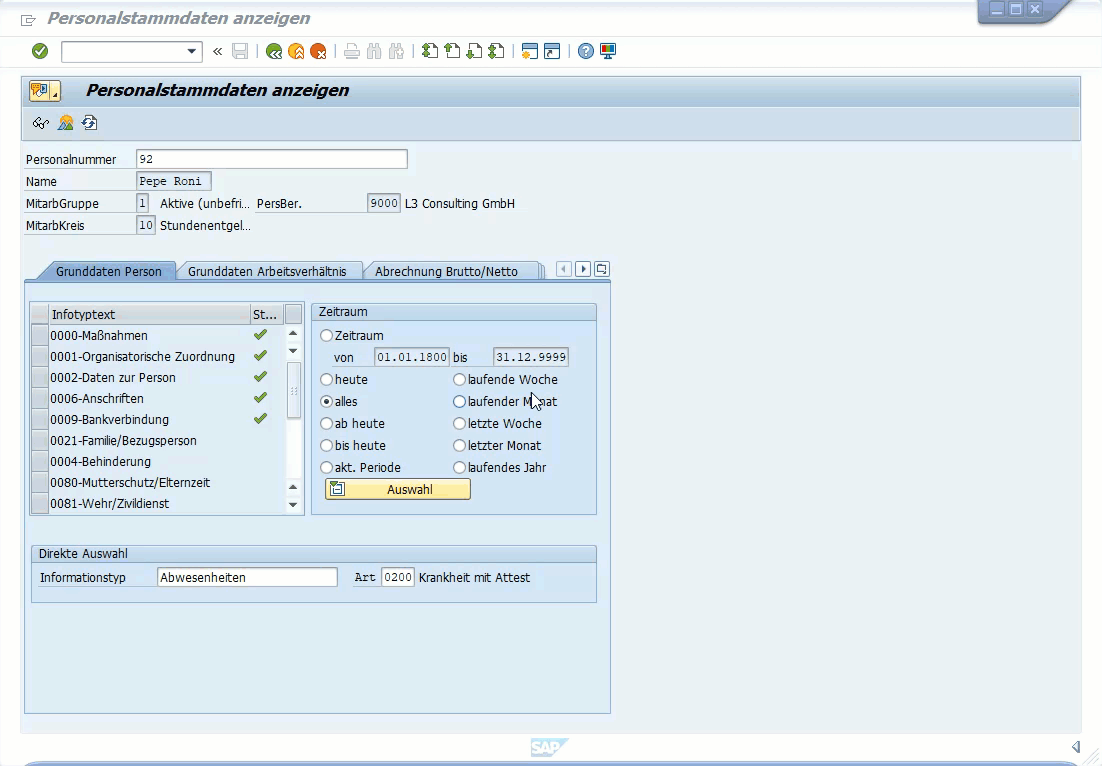Screen dimensions: 1102x766
Task: Go to the next page icon
Action: (x=474, y=51)
